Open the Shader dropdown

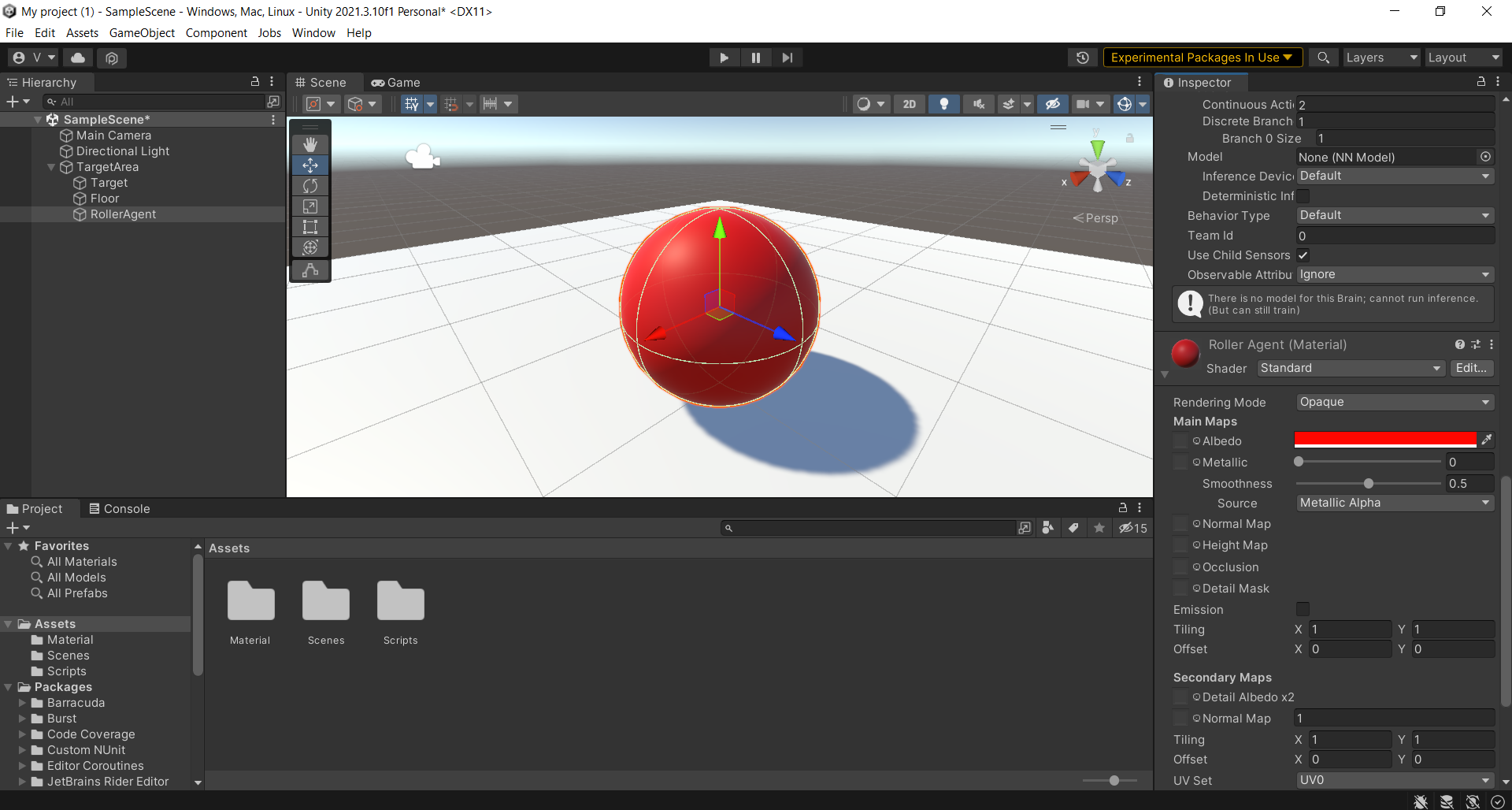point(1349,368)
